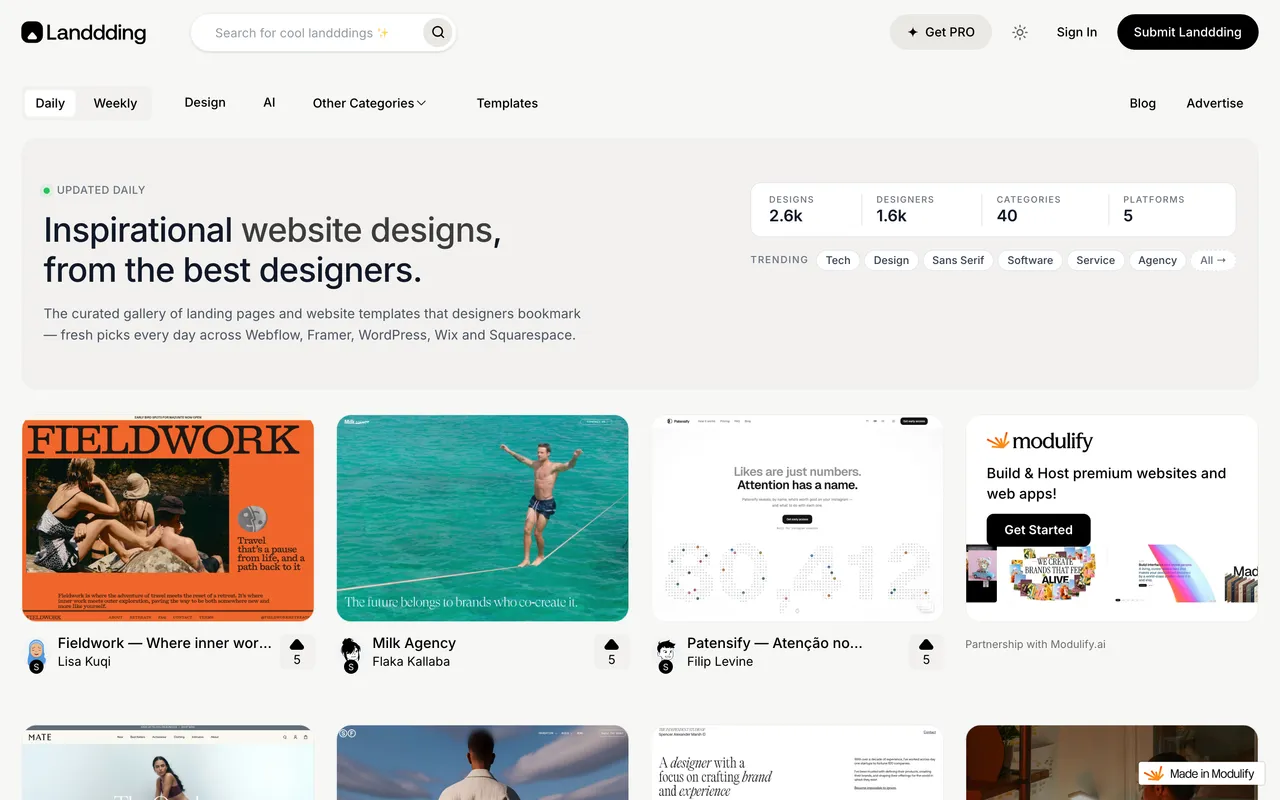Open Flaka Kallaba's avatar
This screenshot has height=800, width=1280.
(350, 655)
